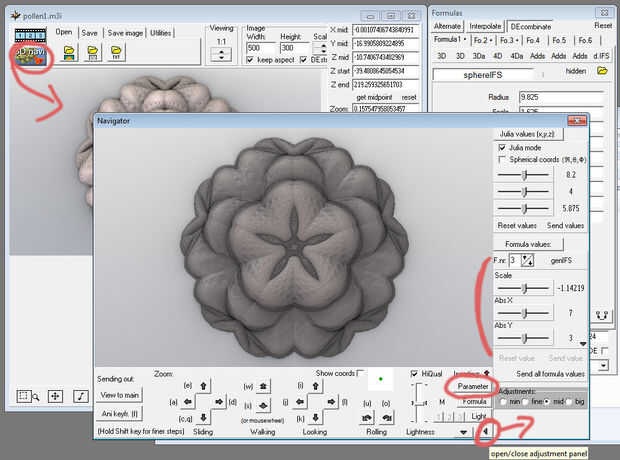
Task: Open the dropdown at bottom right of Formulas window
Action: (603, 365)
